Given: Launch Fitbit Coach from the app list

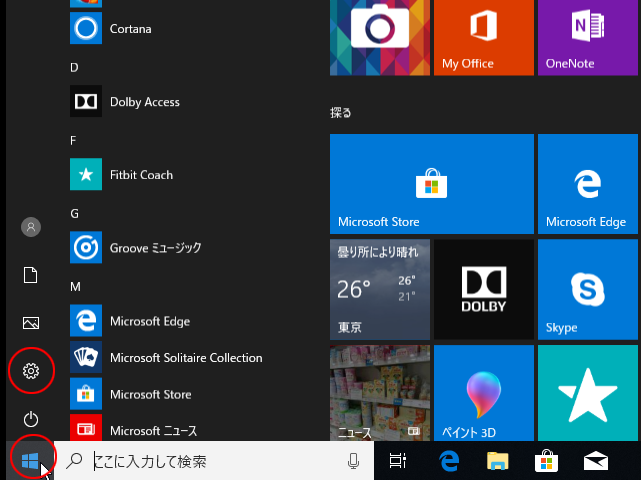Looking at the screenshot, I should tap(141, 175).
